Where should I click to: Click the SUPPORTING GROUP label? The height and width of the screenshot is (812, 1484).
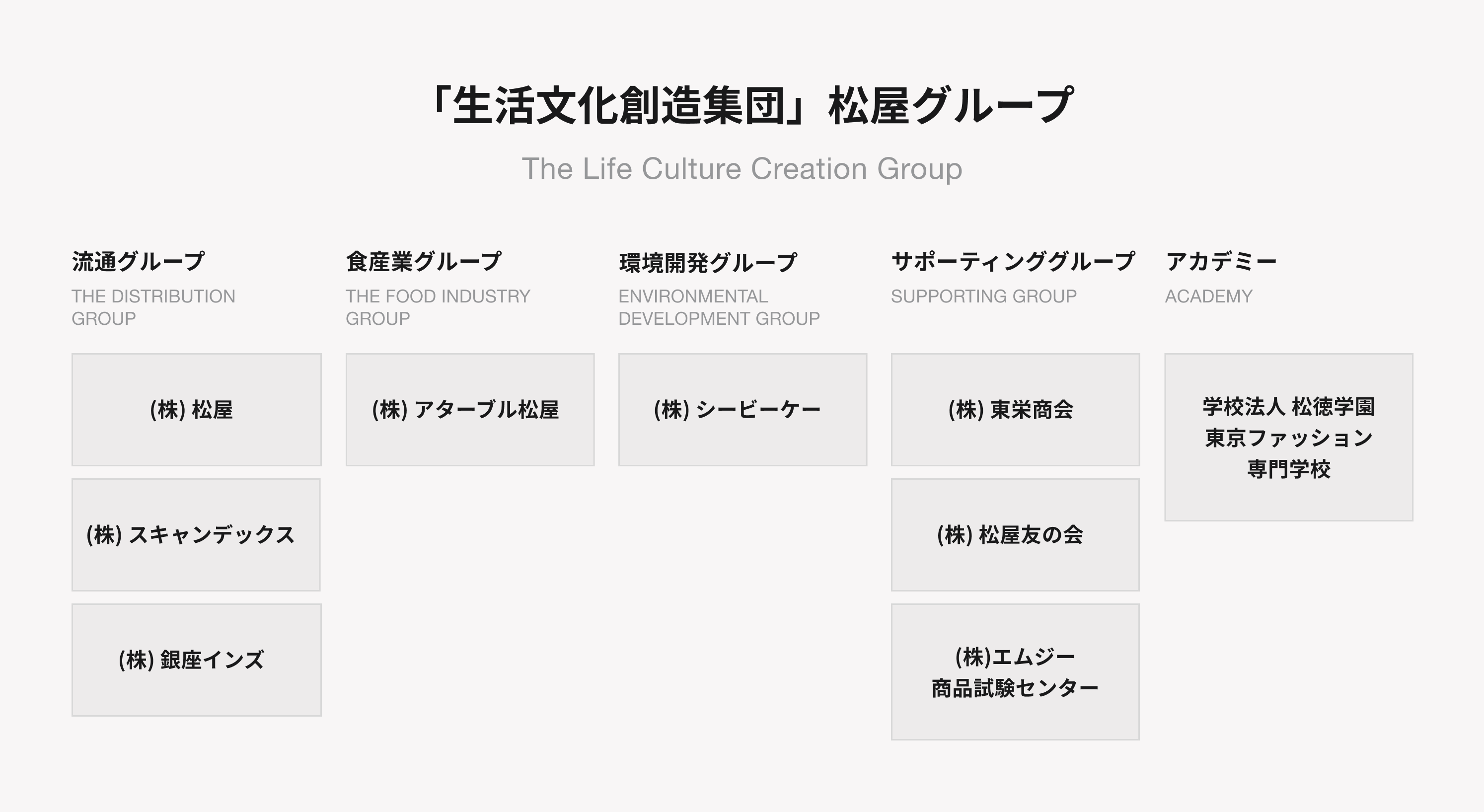984,296
